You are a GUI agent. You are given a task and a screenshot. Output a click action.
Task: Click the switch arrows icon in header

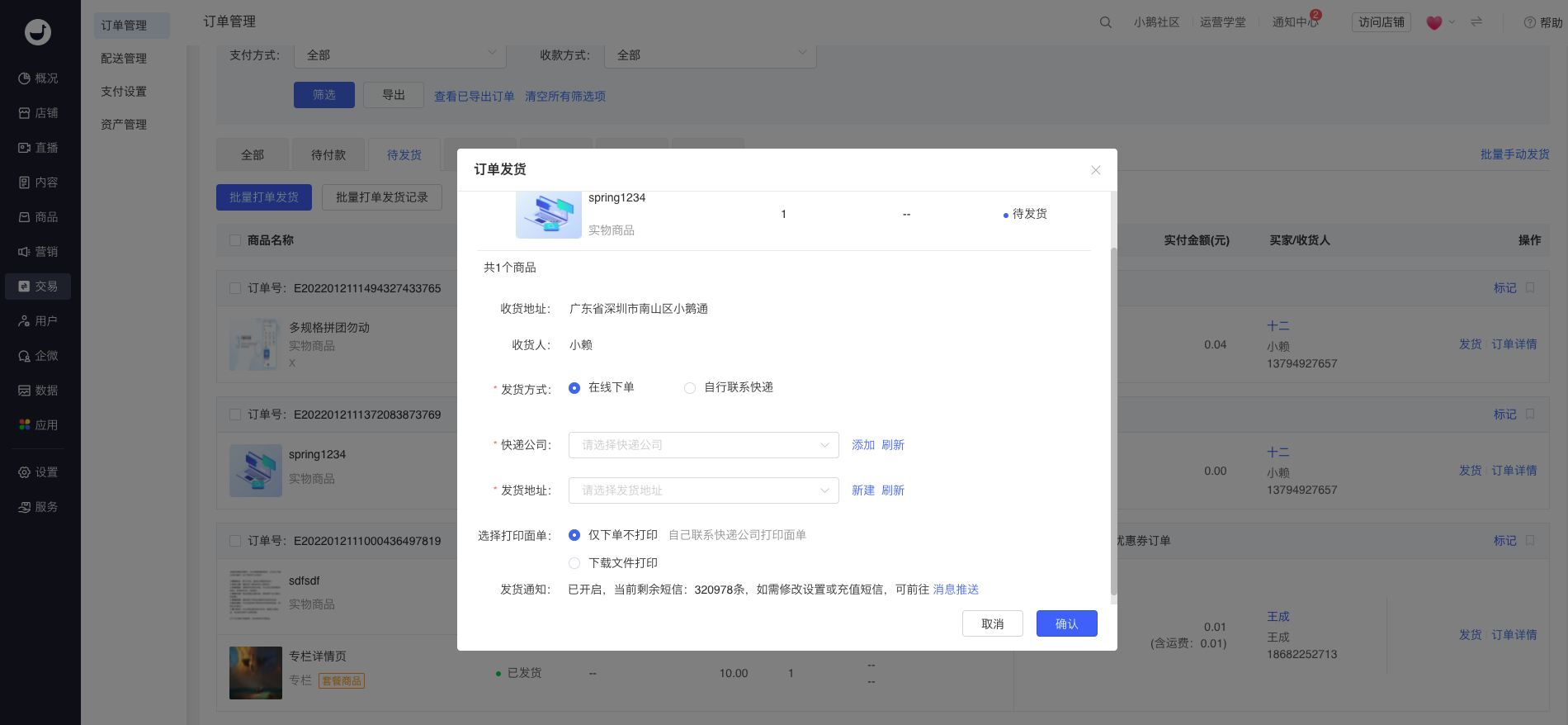[1476, 22]
